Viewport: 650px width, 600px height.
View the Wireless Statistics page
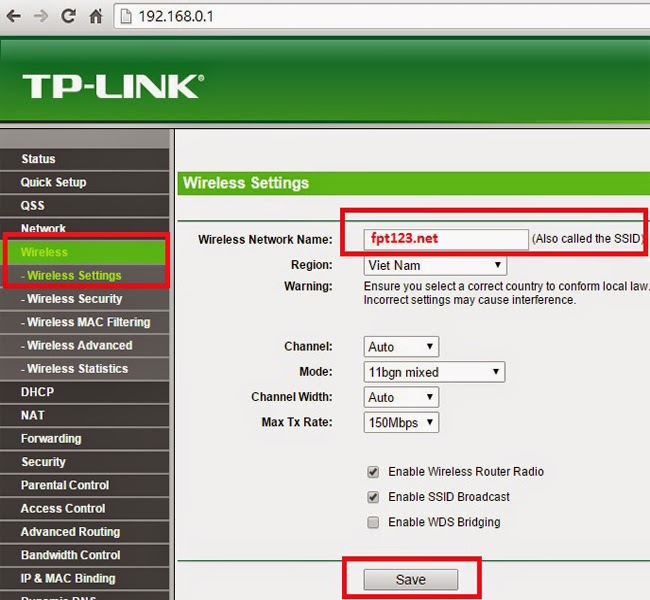click(85, 368)
